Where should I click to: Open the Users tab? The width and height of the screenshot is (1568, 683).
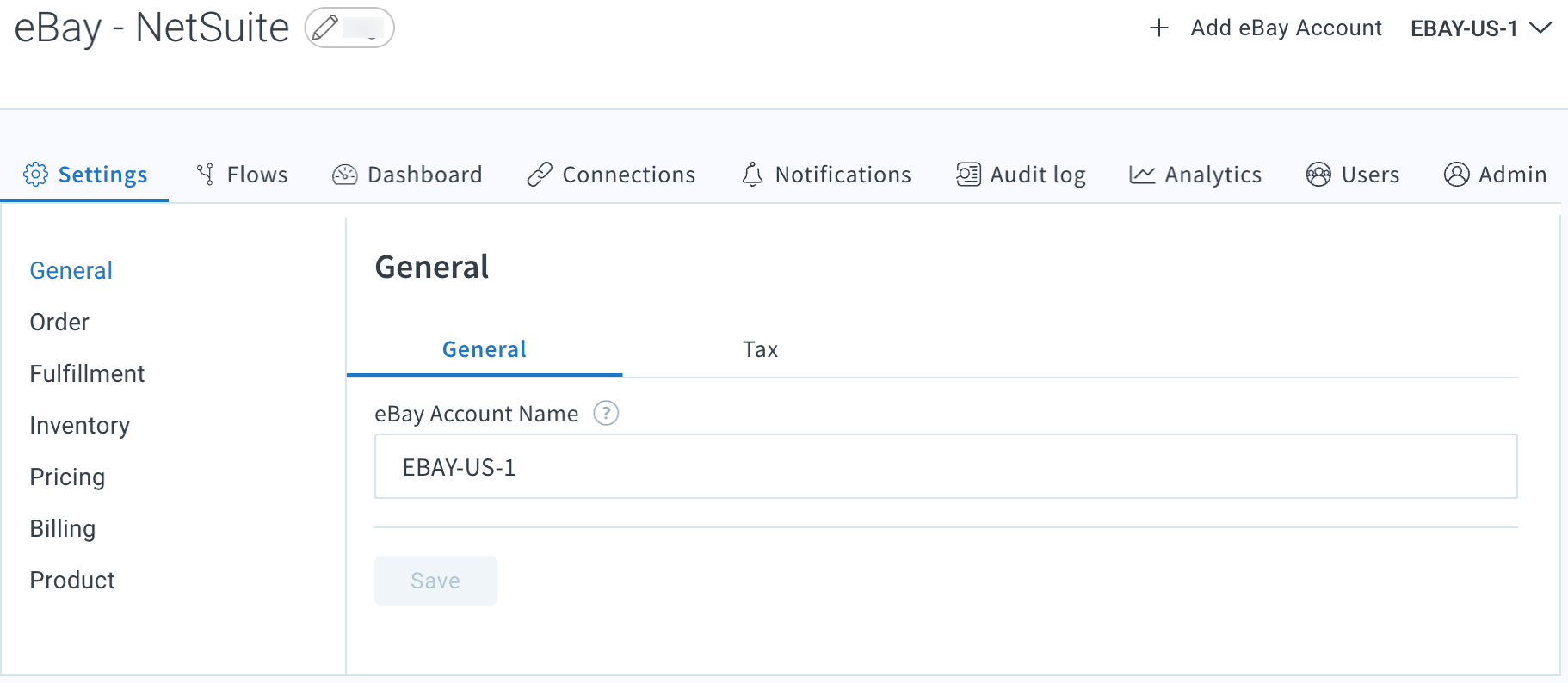tap(1353, 175)
